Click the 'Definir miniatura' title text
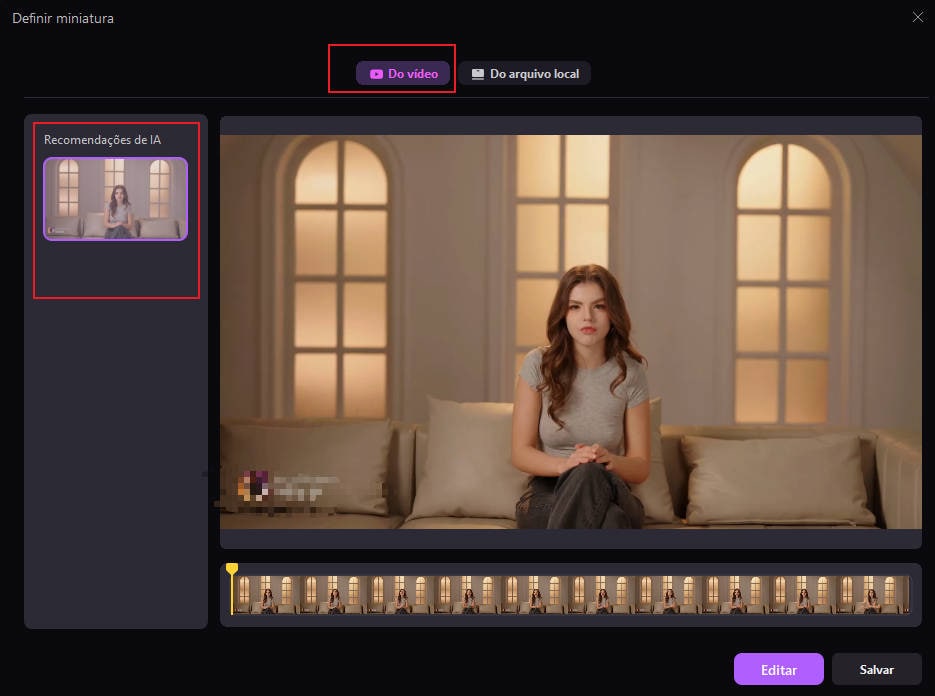This screenshot has width=935, height=696. click(63, 18)
